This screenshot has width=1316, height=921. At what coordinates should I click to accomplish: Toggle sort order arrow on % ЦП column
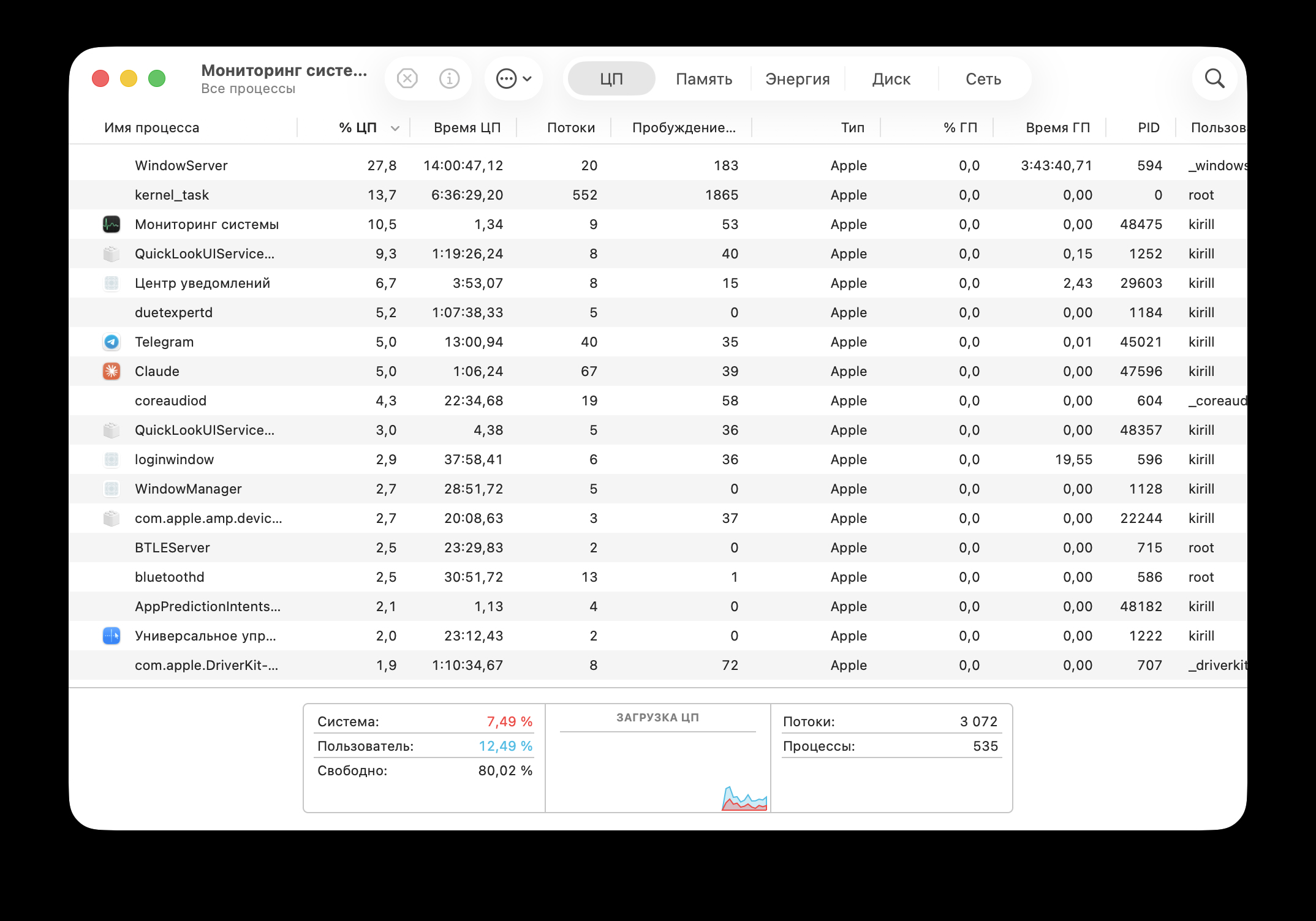click(x=395, y=128)
